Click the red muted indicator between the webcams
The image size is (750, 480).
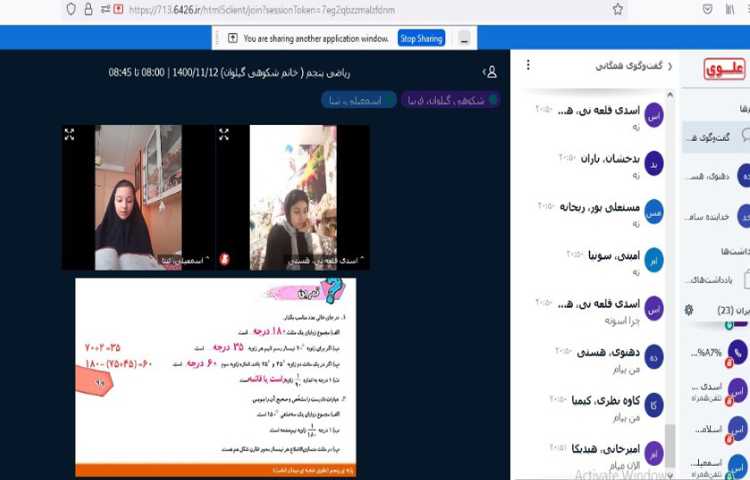pos(224,259)
